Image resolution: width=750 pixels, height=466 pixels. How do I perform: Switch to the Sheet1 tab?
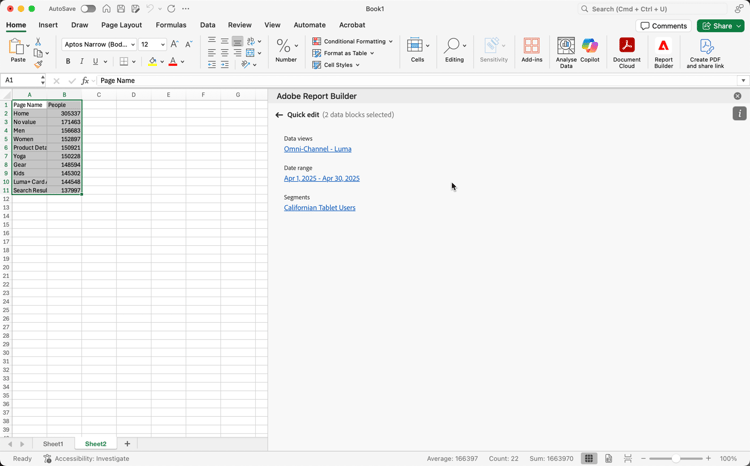coord(53,444)
